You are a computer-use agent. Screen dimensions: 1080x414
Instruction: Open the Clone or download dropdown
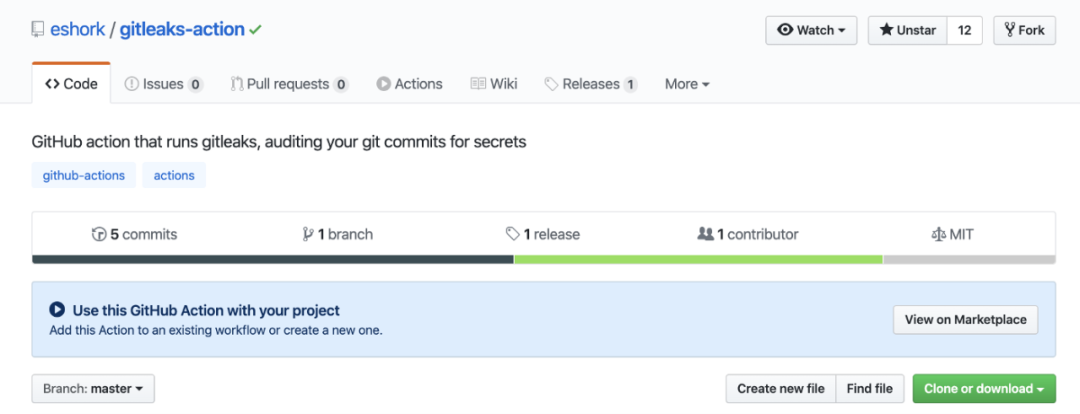pyautogui.click(x=983, y=388)
